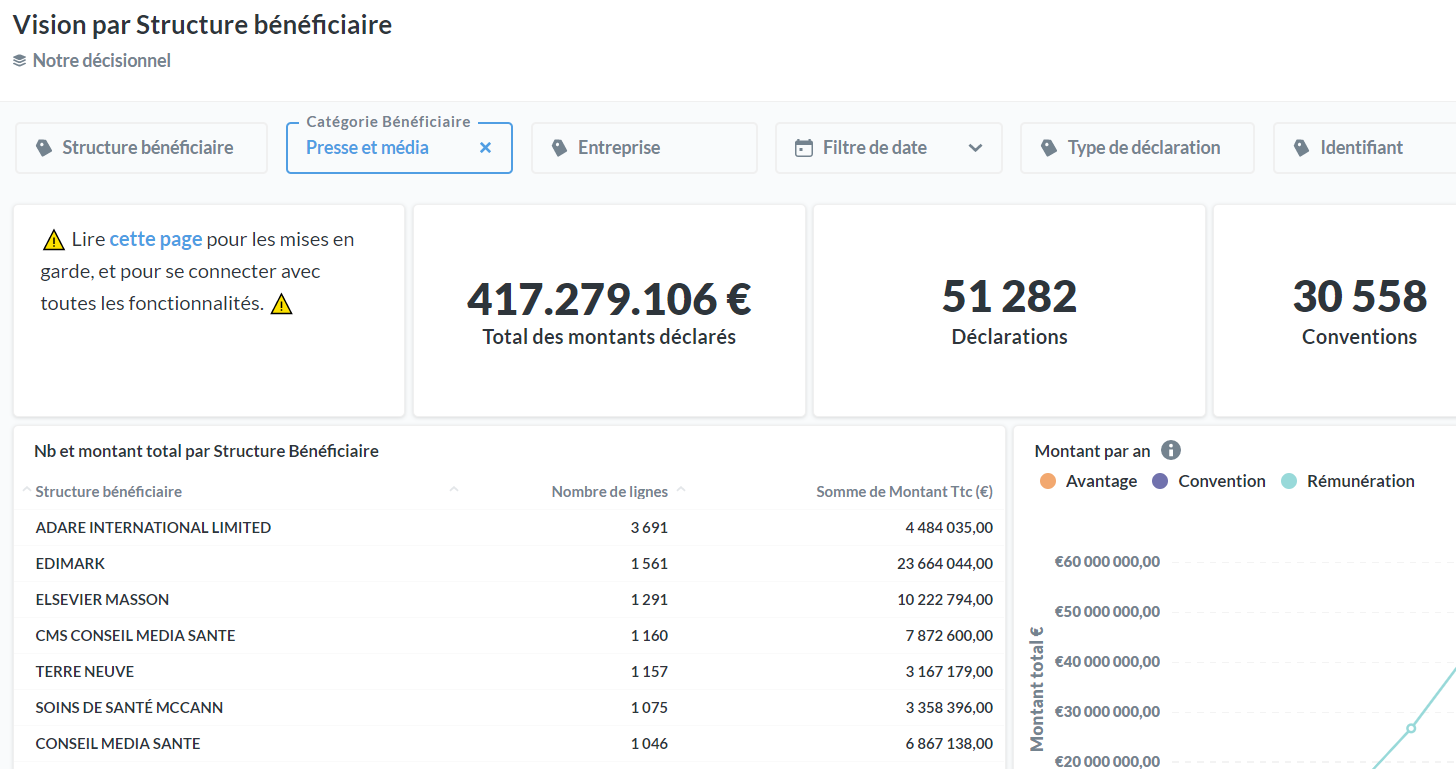Click the tag icon in Structure bénéficiaire filter
Image resolution: width=1456 pixels, height=769 pixels.
coord(43,148)
